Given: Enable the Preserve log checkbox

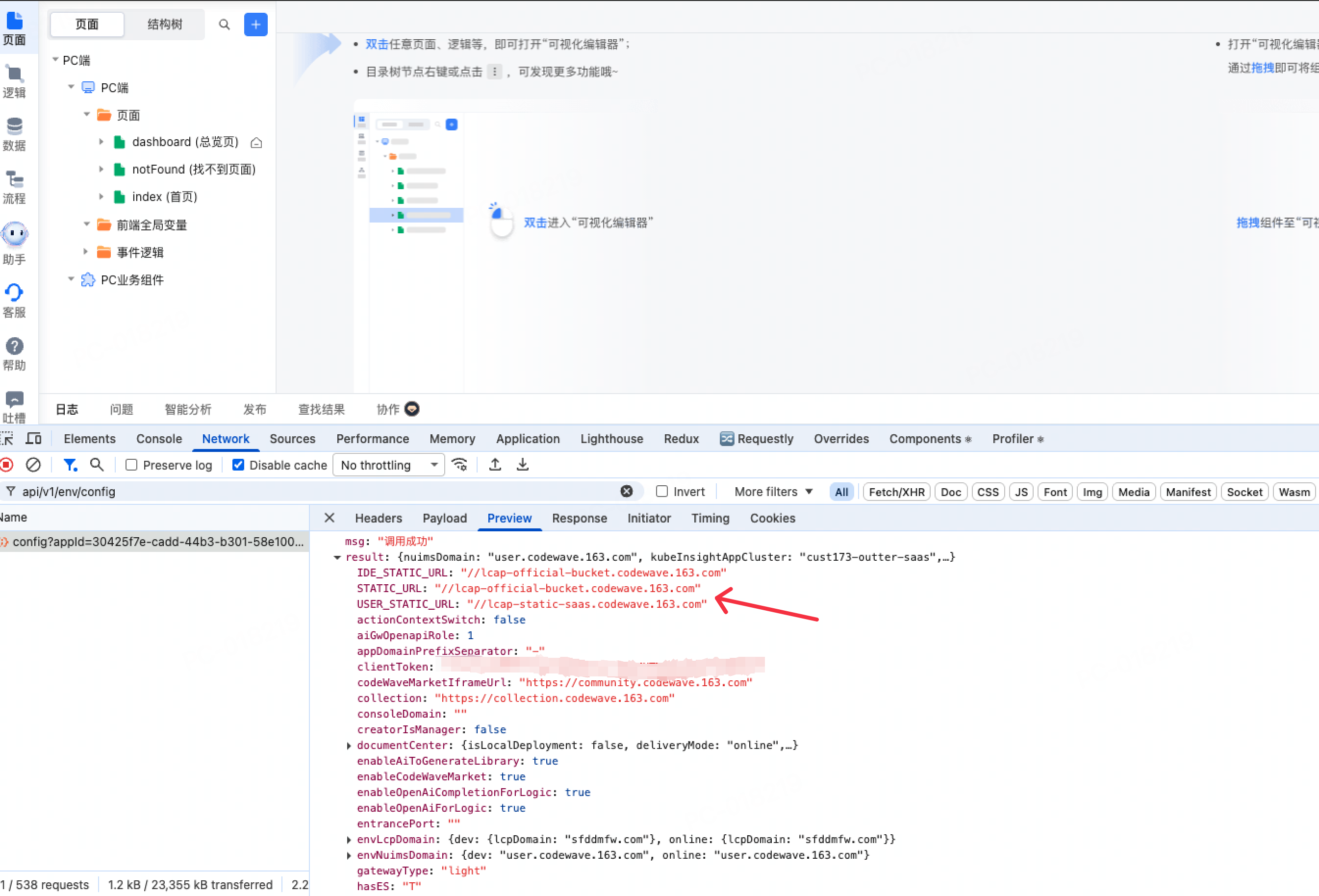Looking at the screenshot, I should pos(132,465).
